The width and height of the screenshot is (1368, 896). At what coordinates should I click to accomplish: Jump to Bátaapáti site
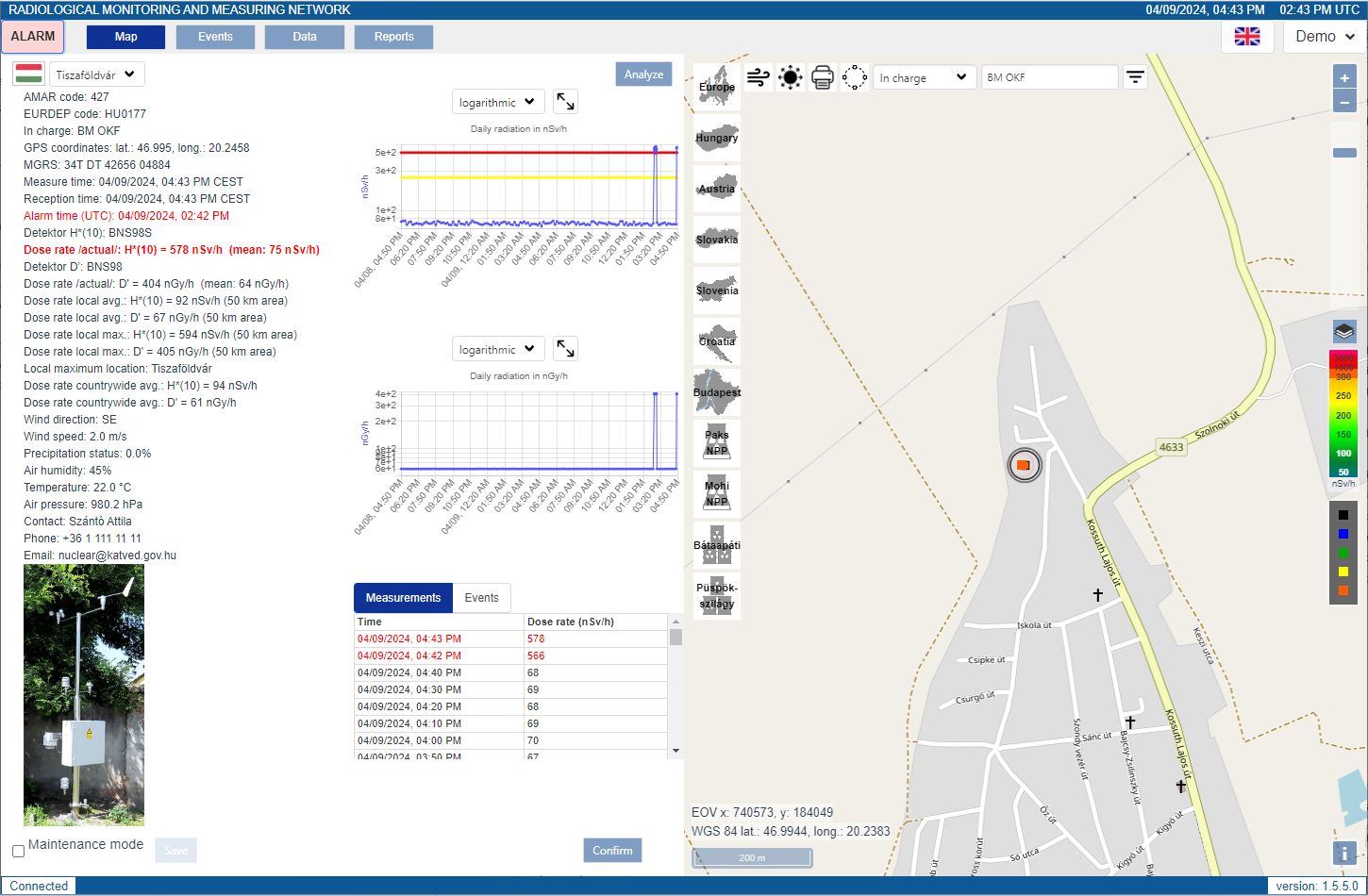[x=717, y=545]
